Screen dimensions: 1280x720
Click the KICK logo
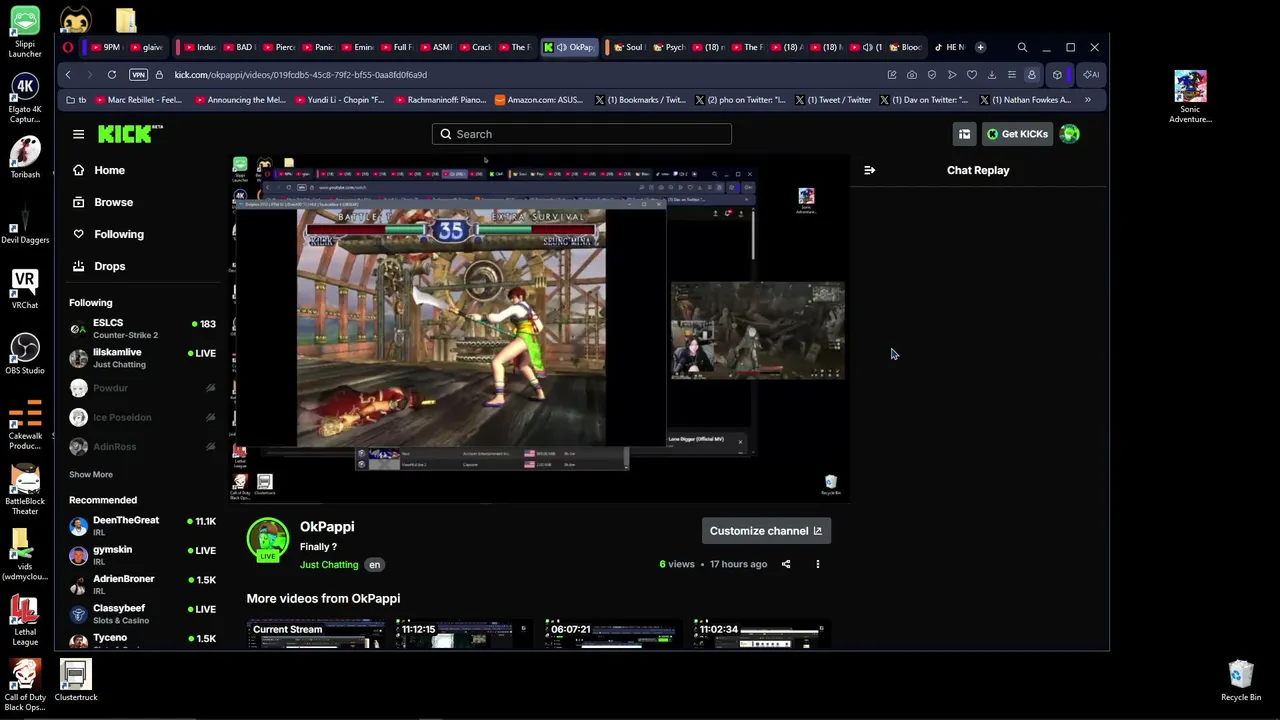click(x=130, y=134)
